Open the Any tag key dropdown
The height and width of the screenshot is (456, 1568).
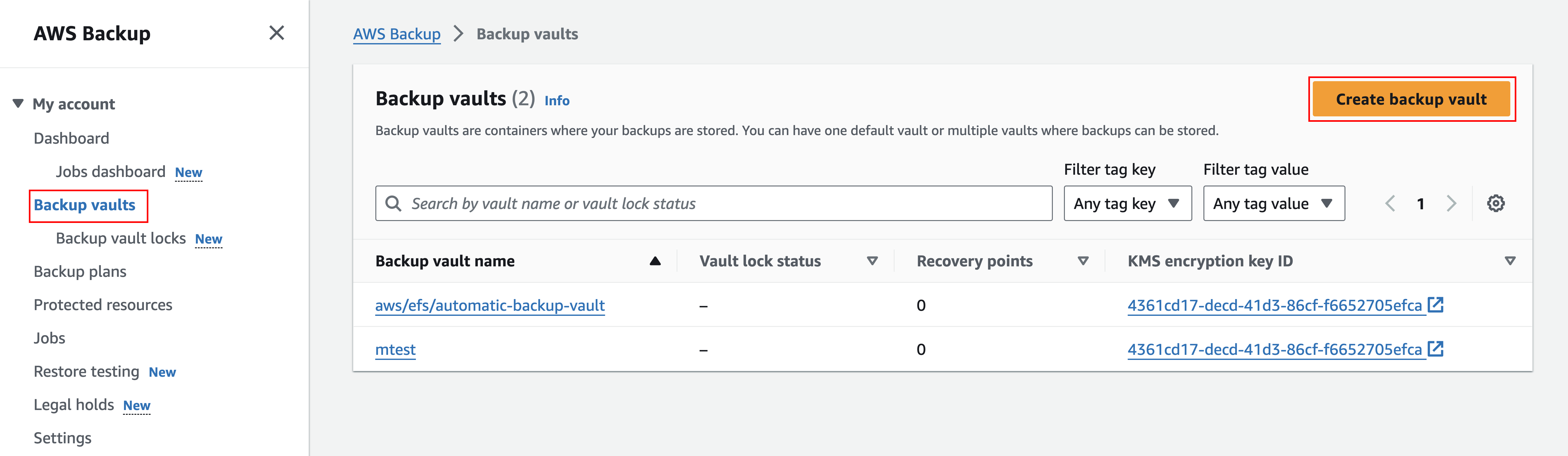pos(1127,203)
